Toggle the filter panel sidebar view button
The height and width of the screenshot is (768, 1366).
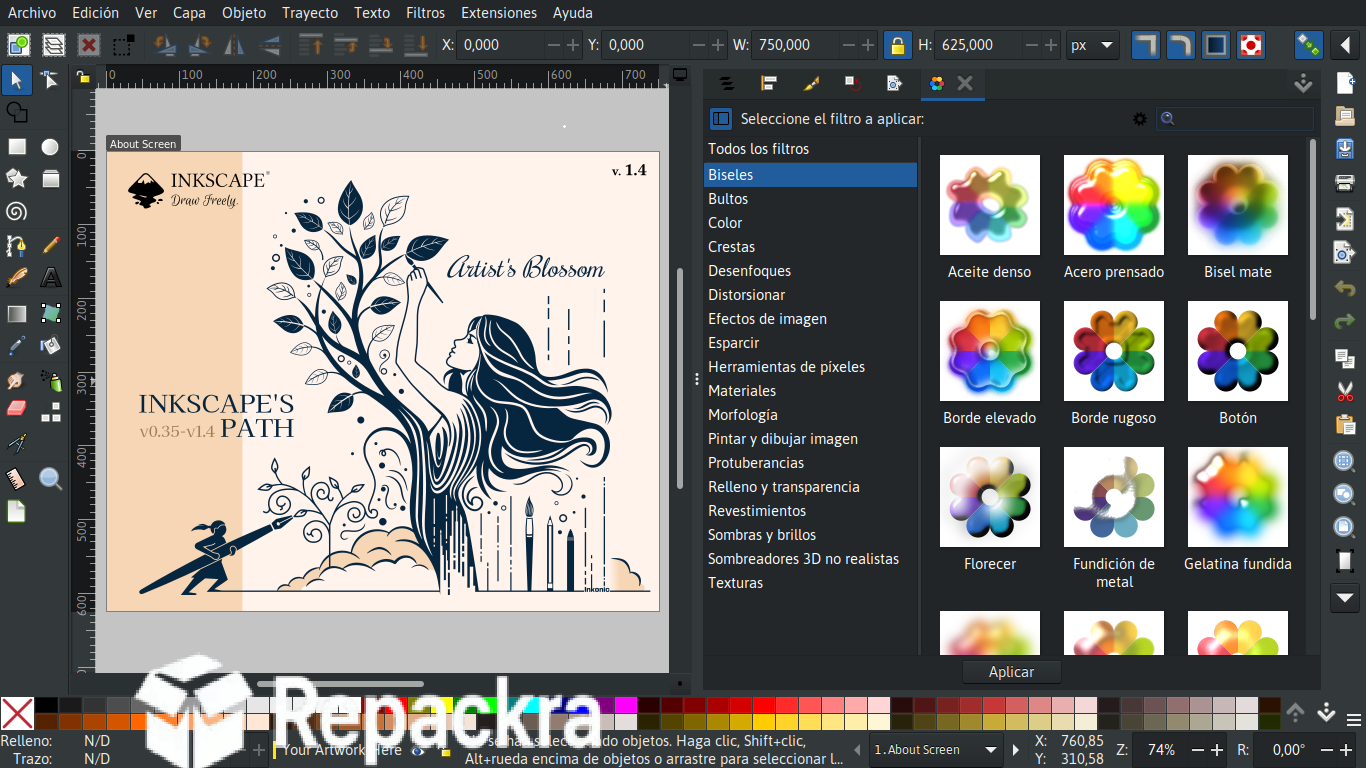721,119
